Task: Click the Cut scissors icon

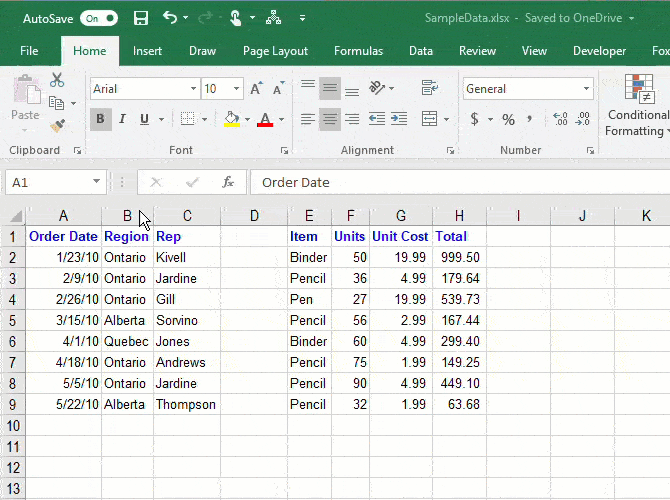Action: click(57, 80)
